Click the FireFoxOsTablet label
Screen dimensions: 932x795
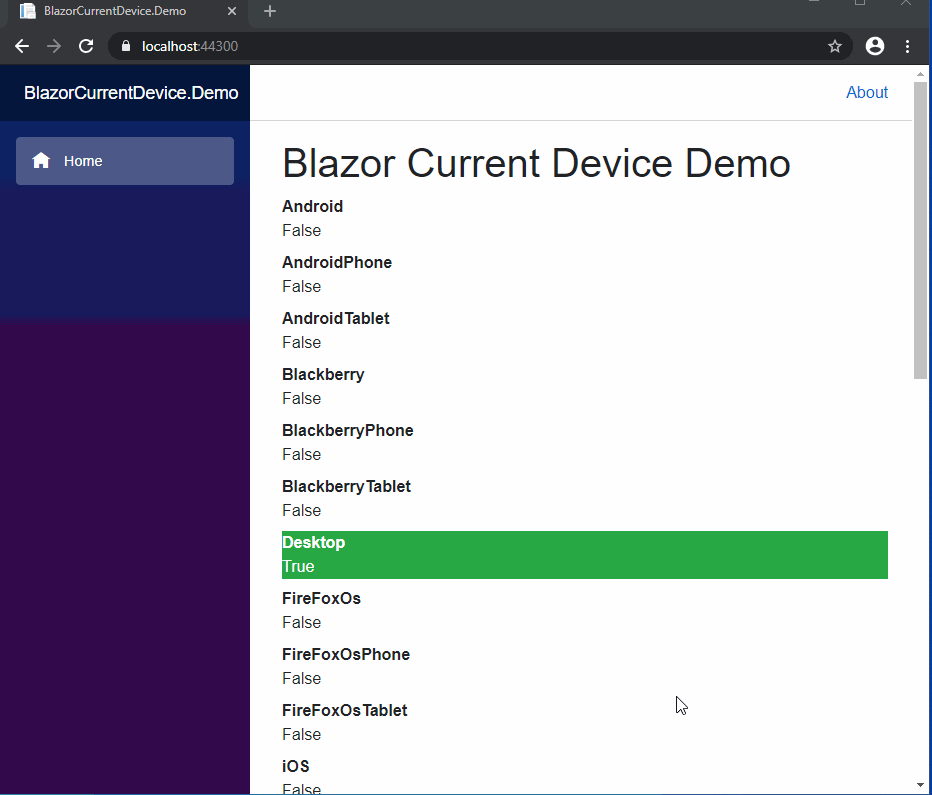pos(345,711)
